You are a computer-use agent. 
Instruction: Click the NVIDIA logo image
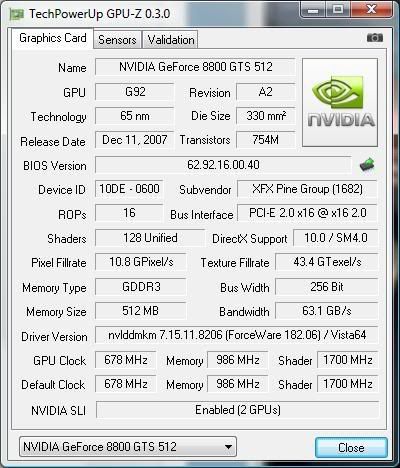coord(340,103)
